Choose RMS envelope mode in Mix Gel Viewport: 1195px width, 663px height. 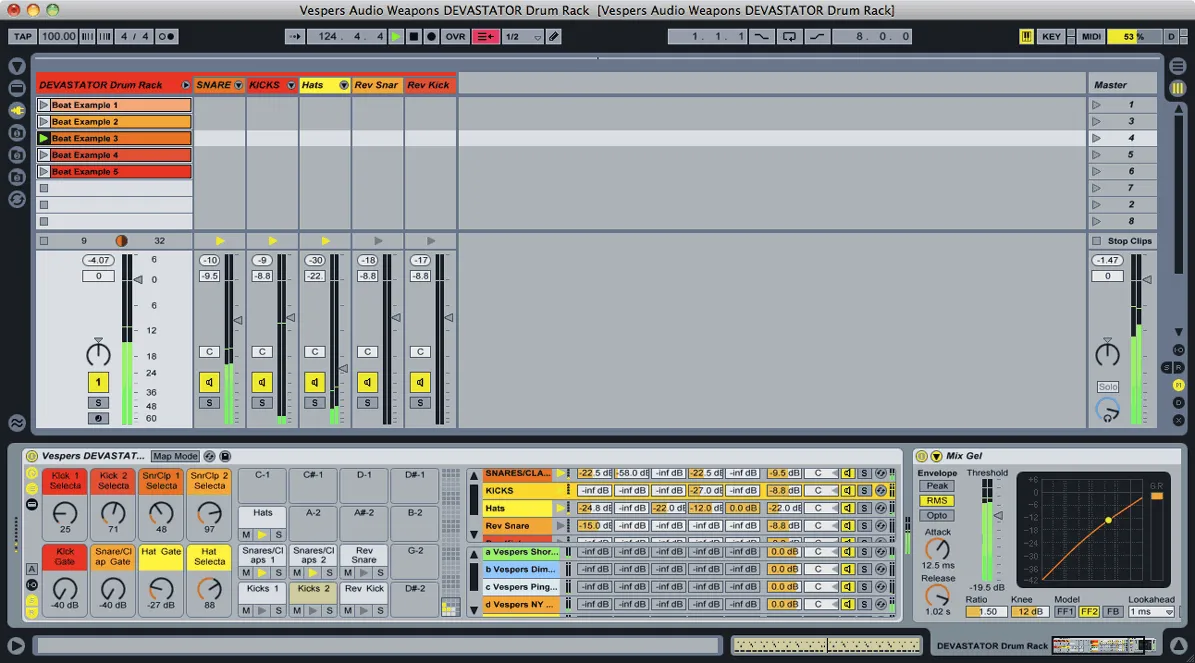click(x=937, y=501)
